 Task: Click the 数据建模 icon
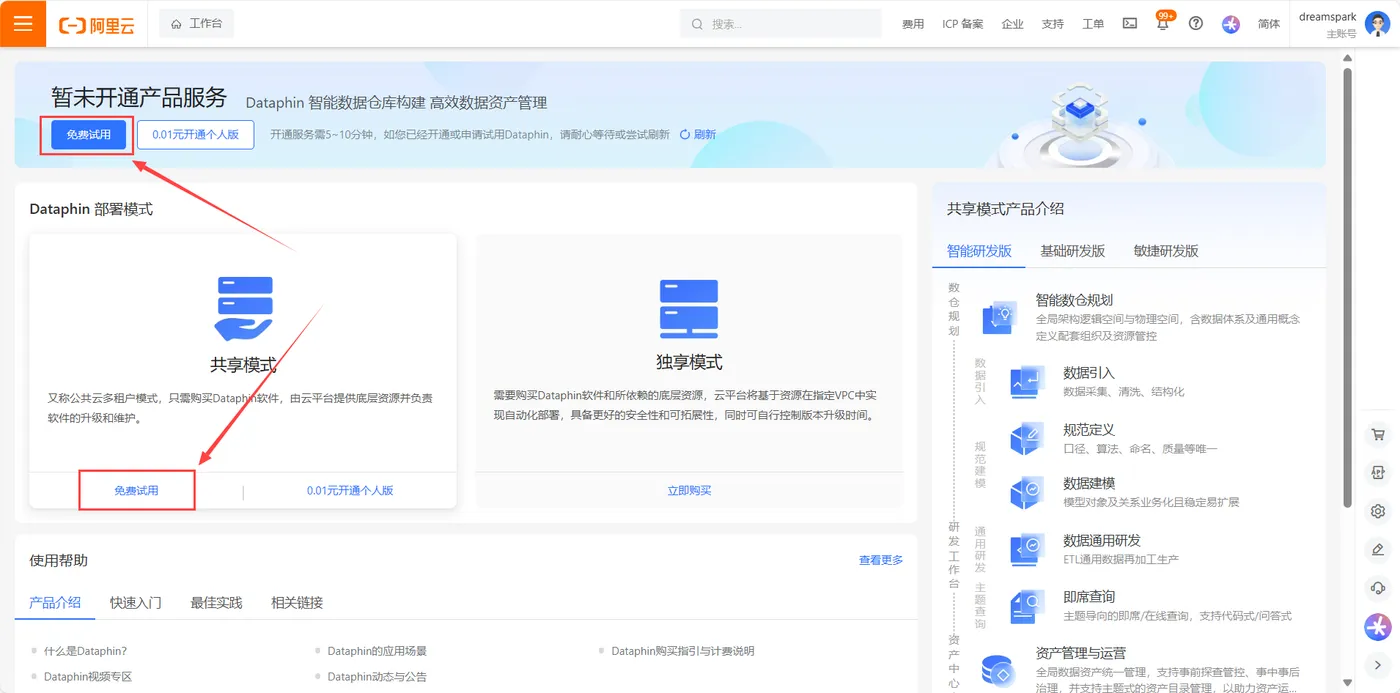(x=1027, y=492)
